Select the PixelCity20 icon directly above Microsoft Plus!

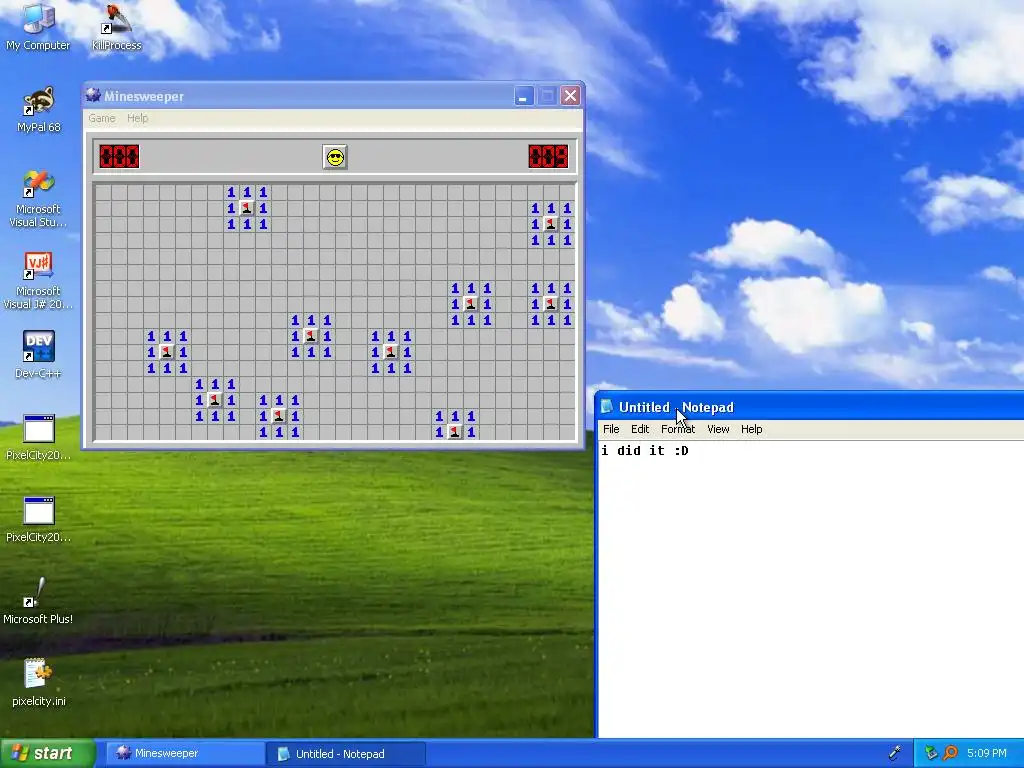pos(39,519)
